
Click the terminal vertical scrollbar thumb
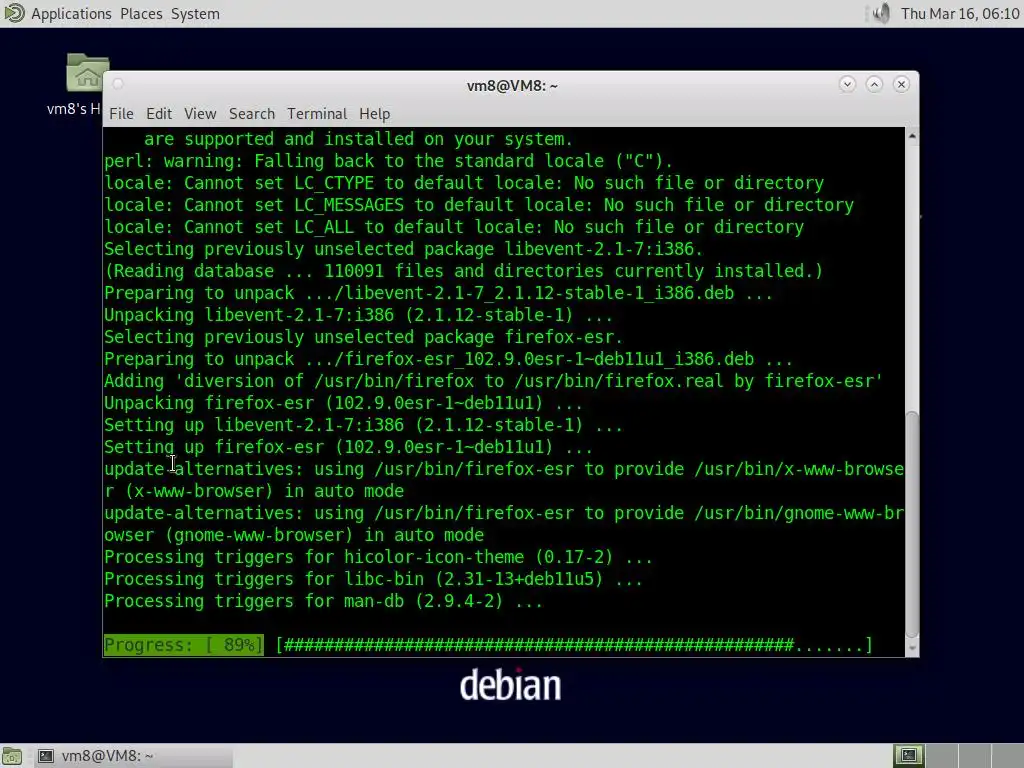912,524
